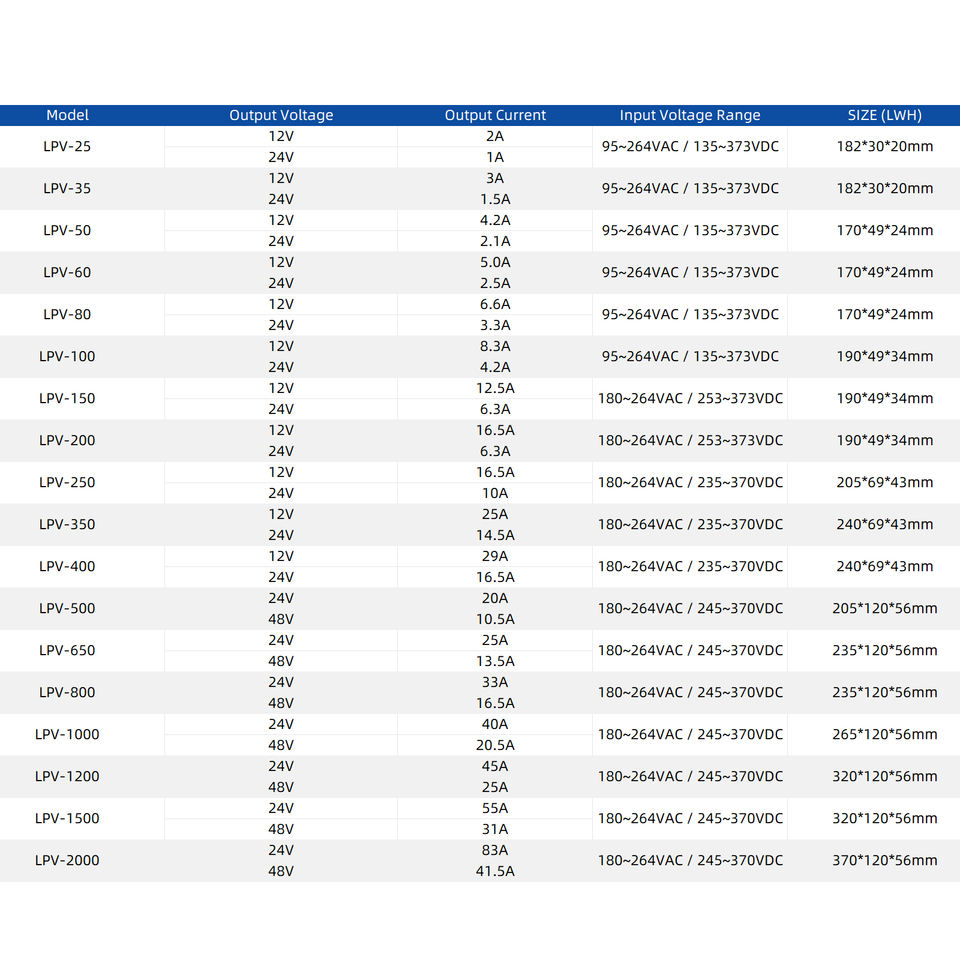The height and width of the screenshot is (960, 960).
Task: Click the Input Voltage Range header
Action: (690, 115)
